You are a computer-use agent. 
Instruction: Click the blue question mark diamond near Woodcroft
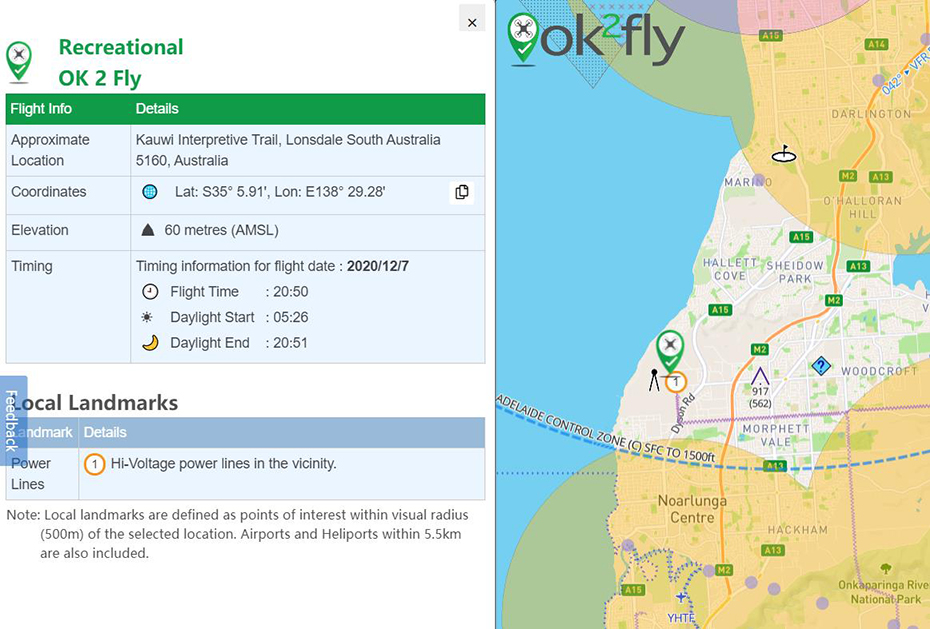pos(821,366)
